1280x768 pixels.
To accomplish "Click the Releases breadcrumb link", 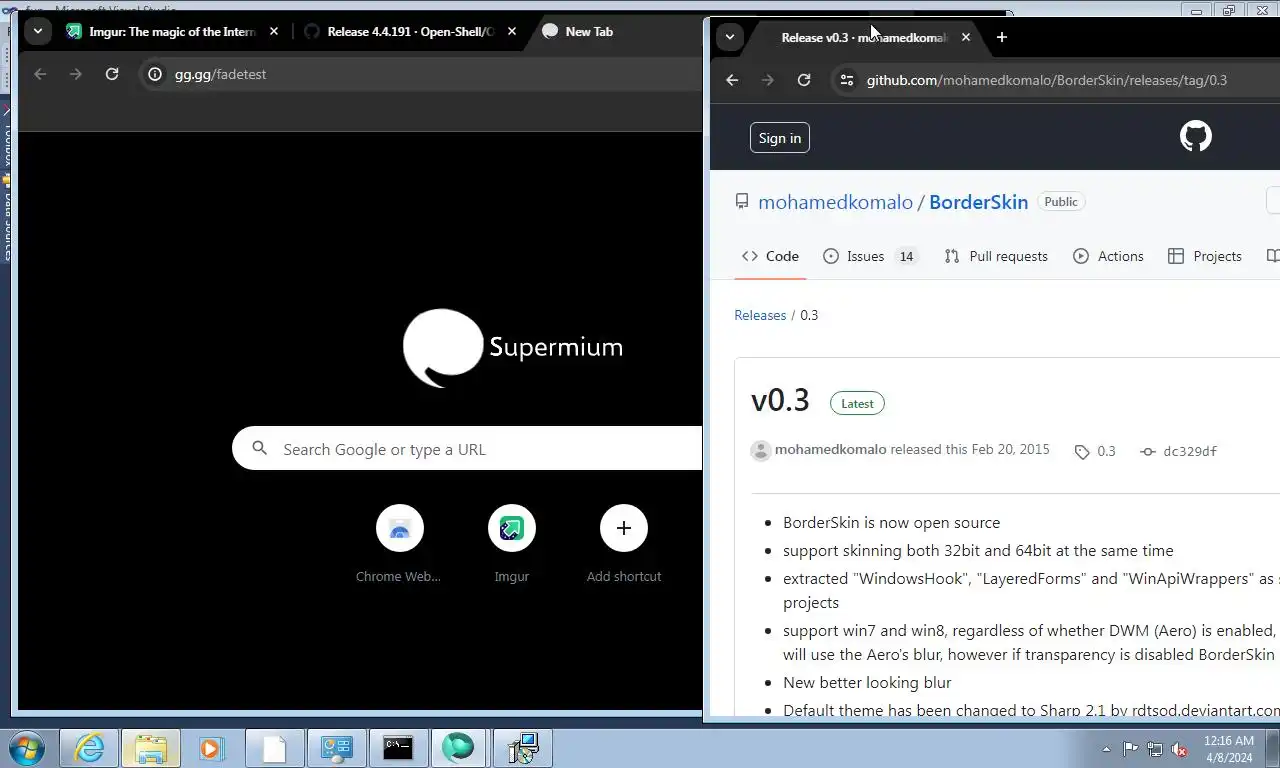I will [760, 315].
